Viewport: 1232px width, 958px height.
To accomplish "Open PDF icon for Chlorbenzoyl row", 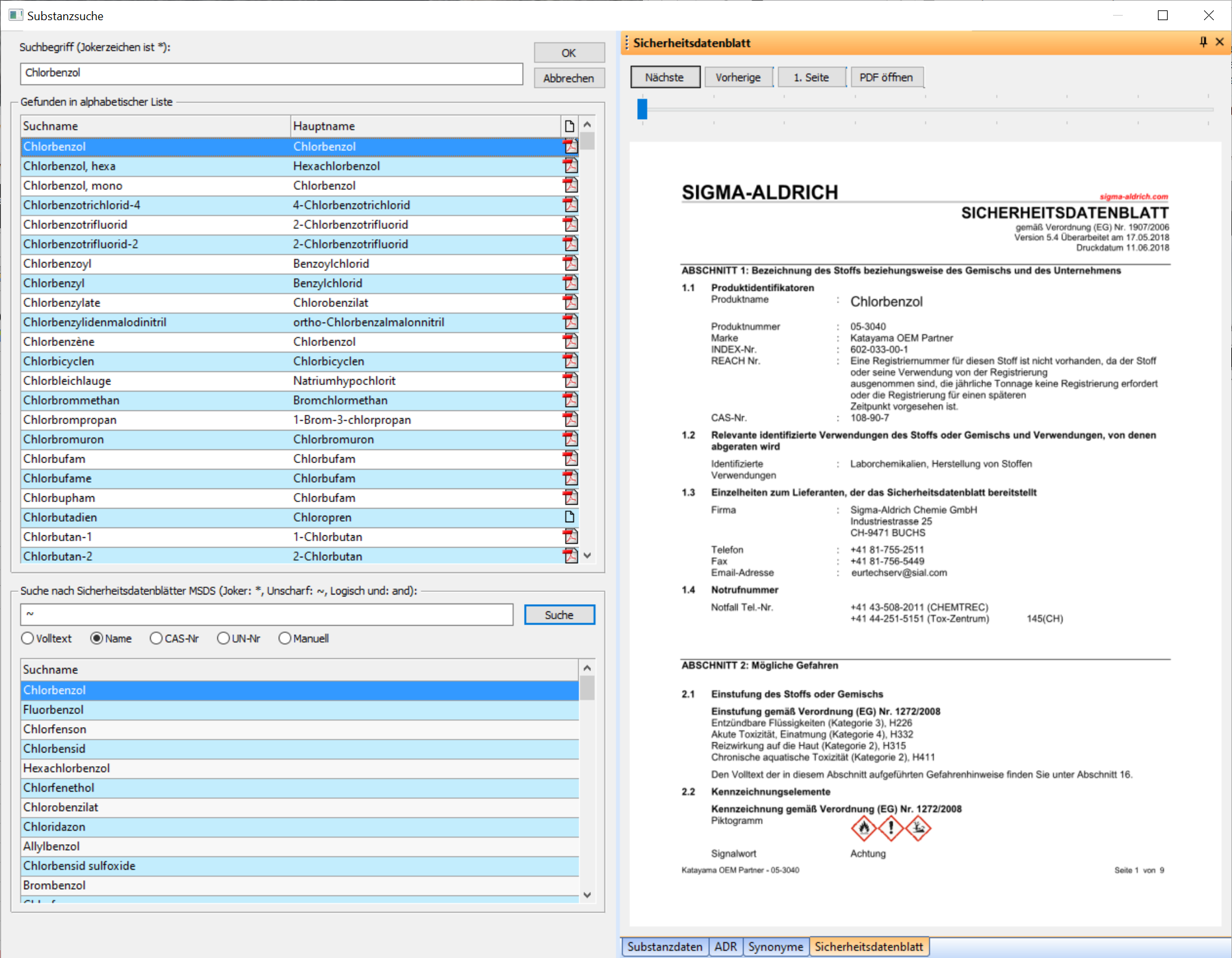I will click(x=570, y=263).
